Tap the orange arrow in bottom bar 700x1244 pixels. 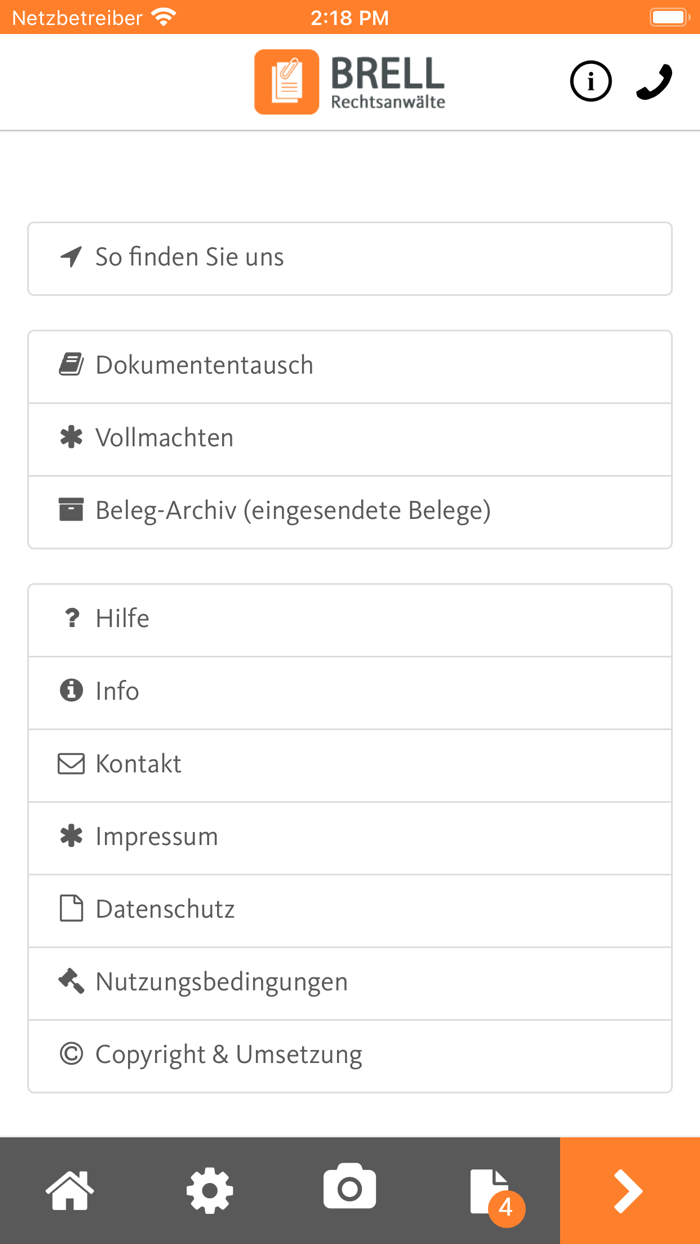pyautogui.click(x=628, y=1190)
